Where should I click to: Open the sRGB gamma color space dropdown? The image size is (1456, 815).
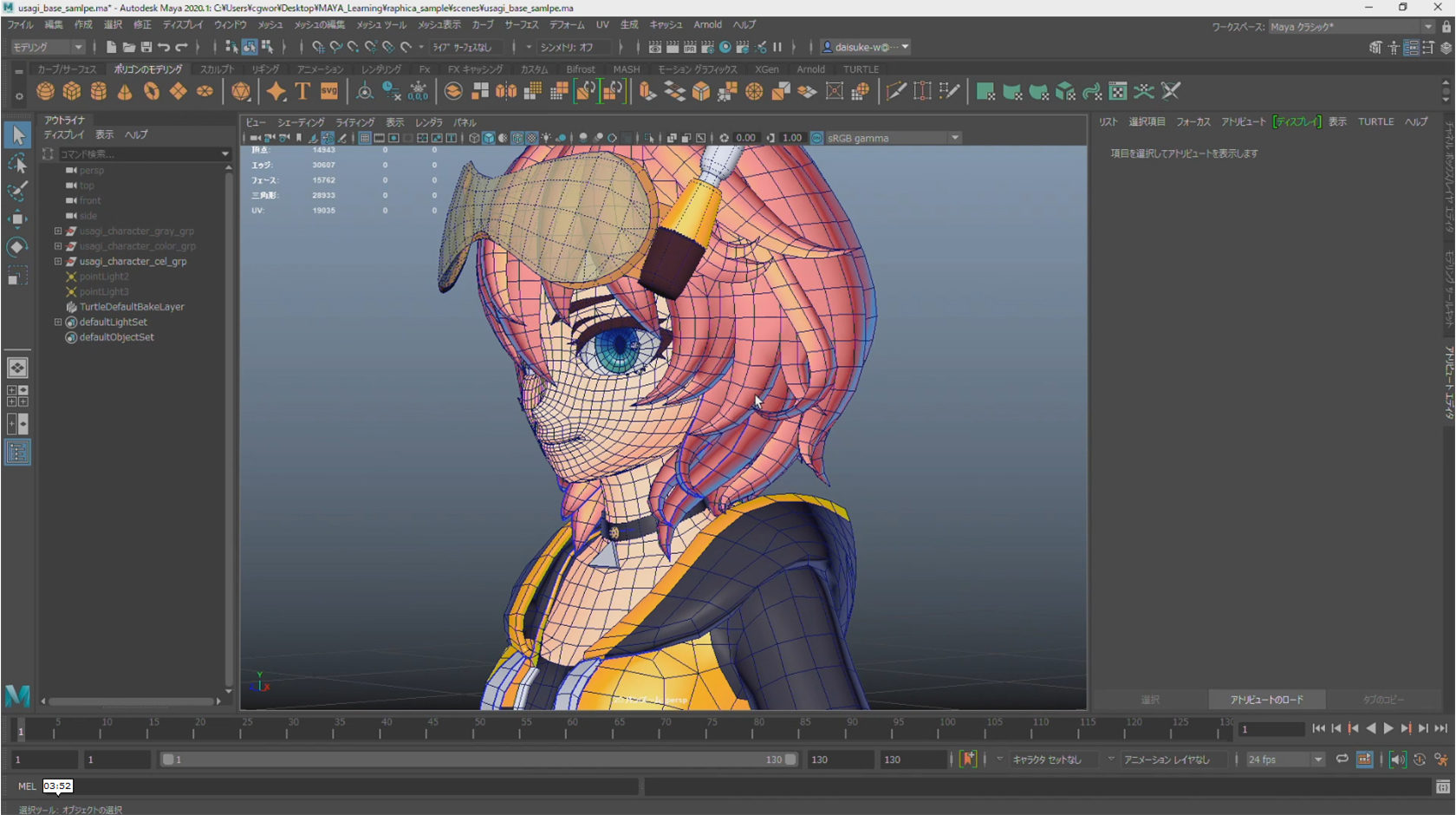[955, 138]
